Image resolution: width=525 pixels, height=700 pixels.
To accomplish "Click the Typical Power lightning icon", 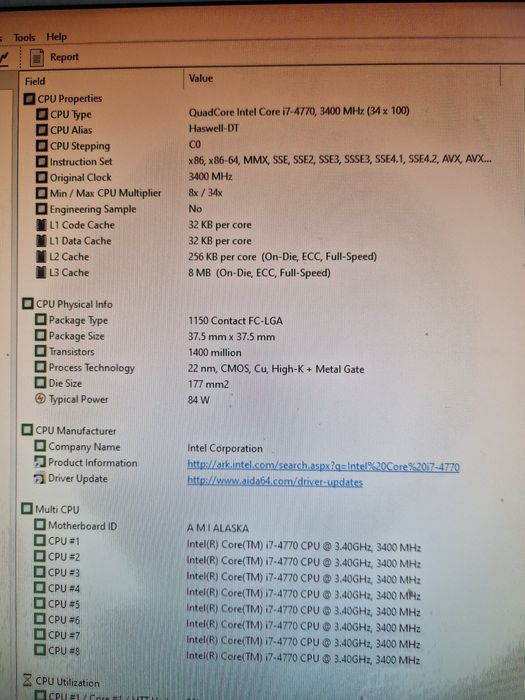I will click(x=40, y=399).
